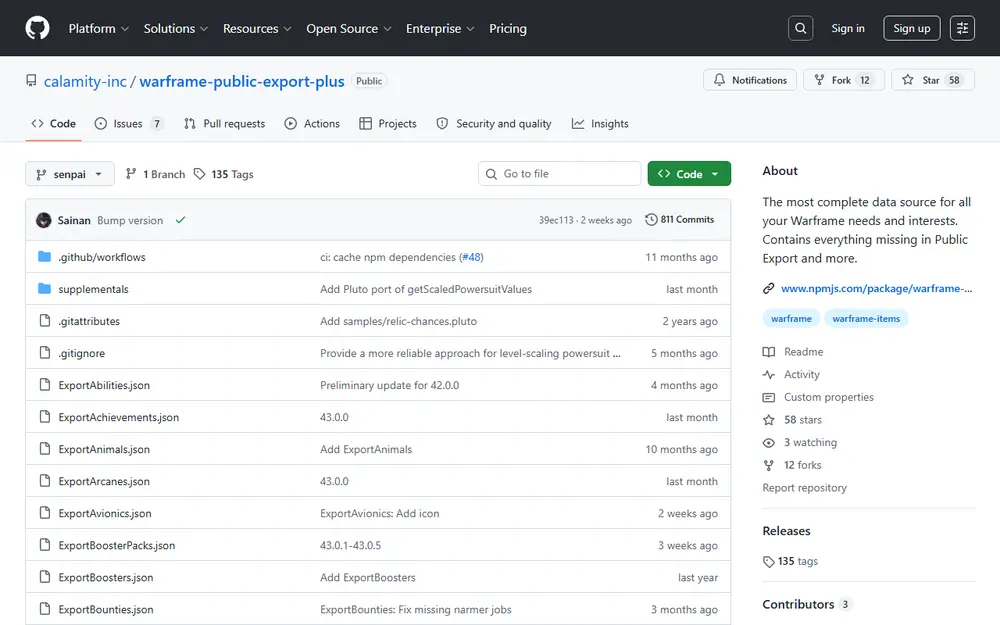Focus the Go to file field
The width and height of the screenshot is (1000, 625).
pyautogui.click(x=559, y=173)
